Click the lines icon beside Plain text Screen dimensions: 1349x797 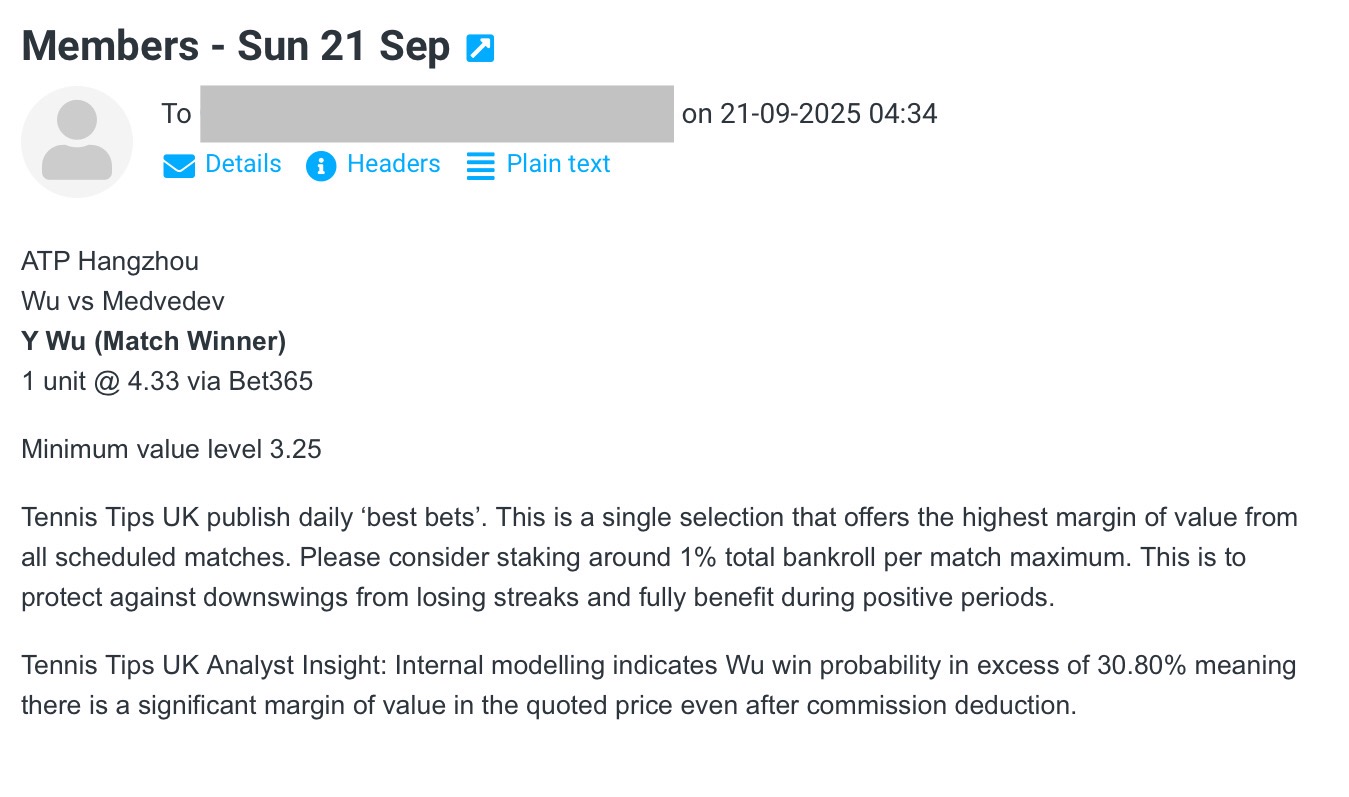click(481, 166)
